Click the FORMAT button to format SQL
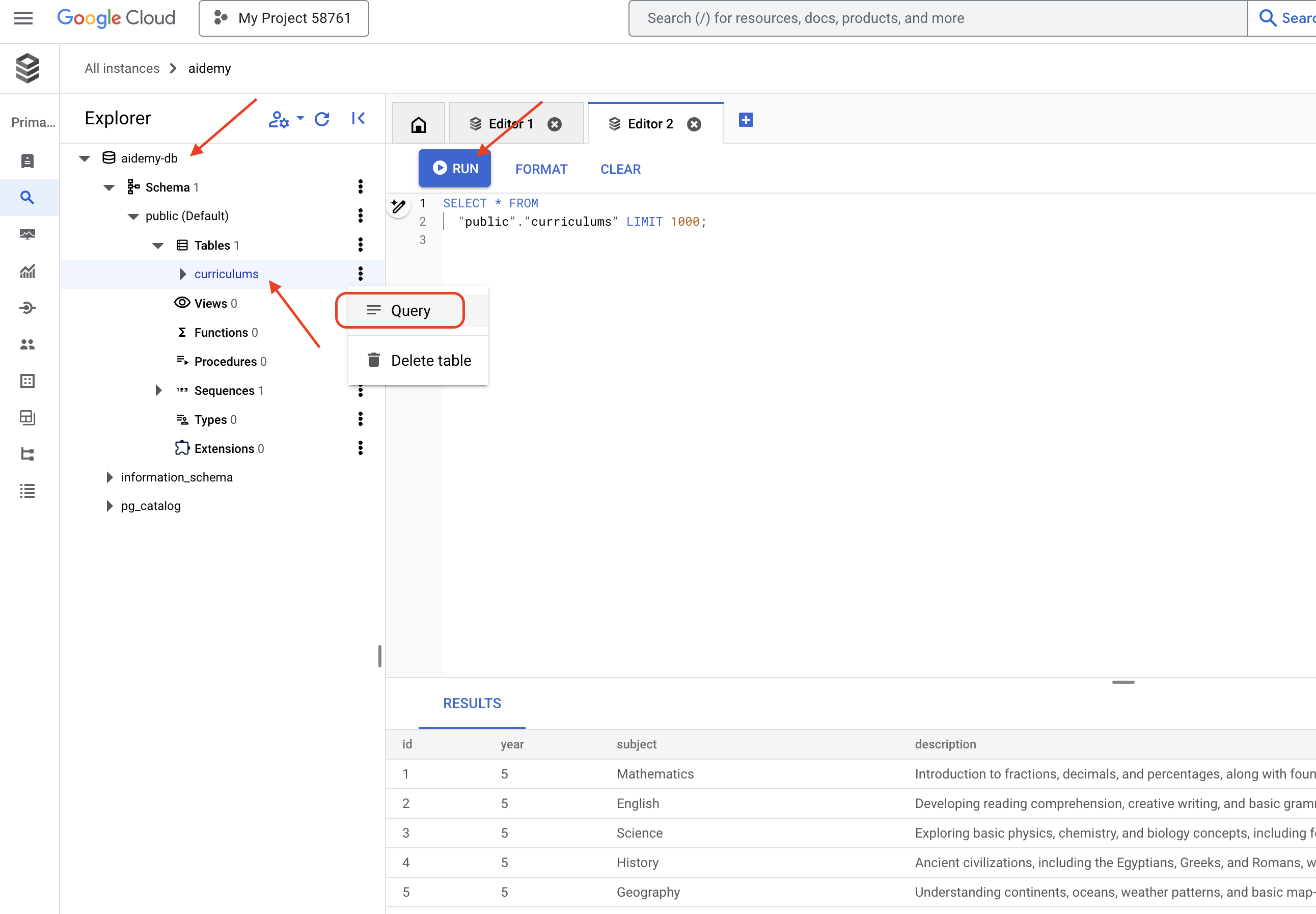Viewport: 1316px width, 914px height. point(542,167)
